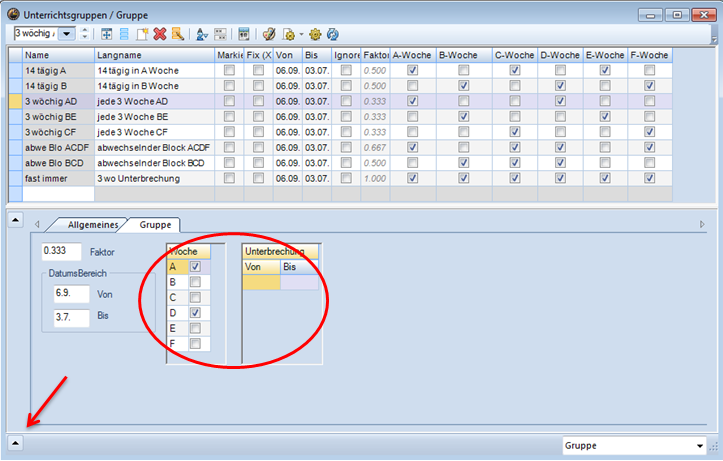Click the new entry icon with star

tap(141, 33)
